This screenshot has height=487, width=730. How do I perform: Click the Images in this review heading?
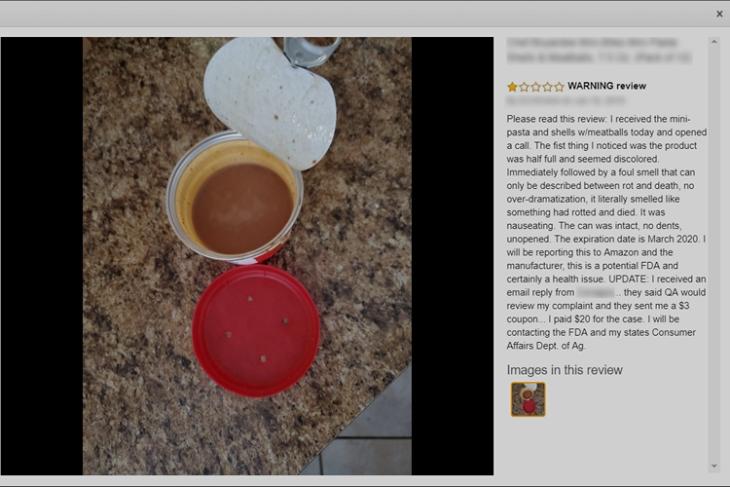click(x=565, y=370)
